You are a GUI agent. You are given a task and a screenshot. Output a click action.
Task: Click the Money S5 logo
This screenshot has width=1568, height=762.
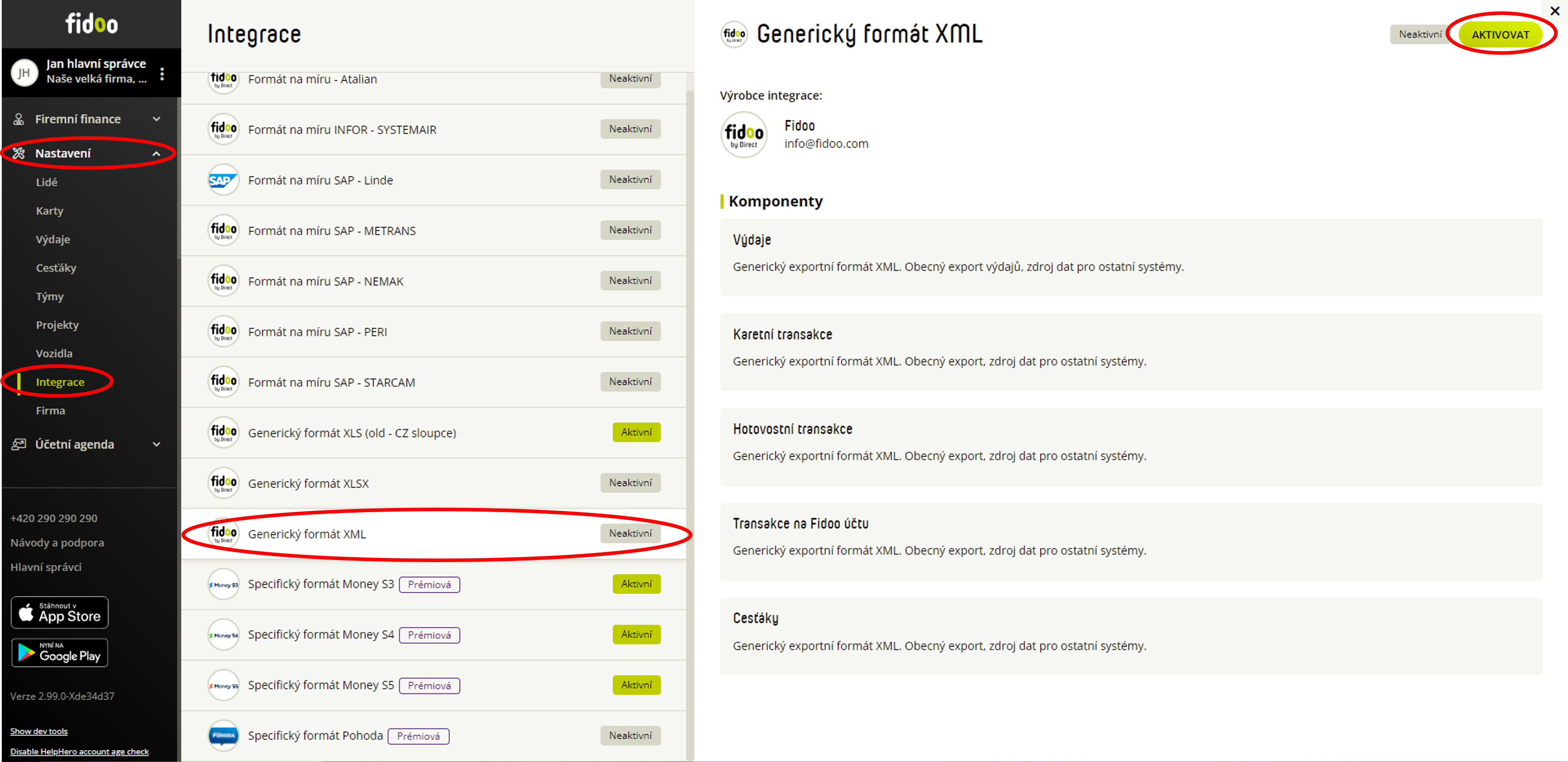coord(224,686)
